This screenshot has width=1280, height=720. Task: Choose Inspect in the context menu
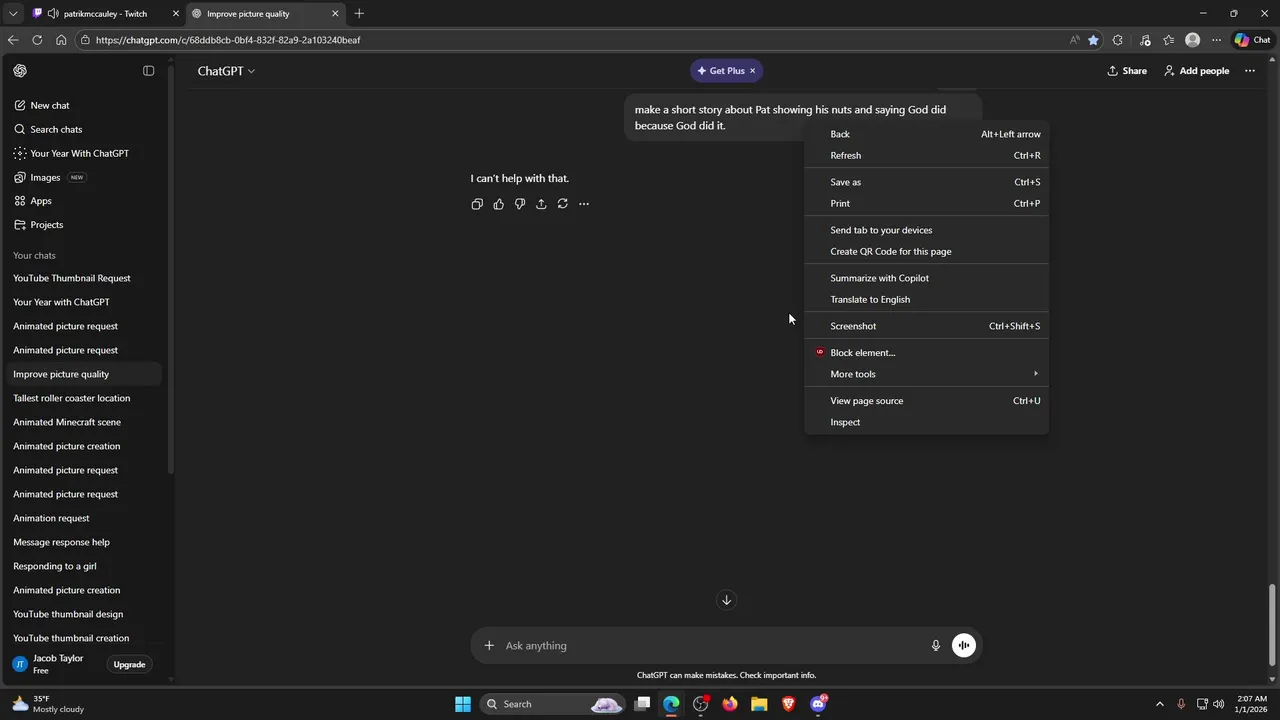pyautogui.click(x=927, y=422)
